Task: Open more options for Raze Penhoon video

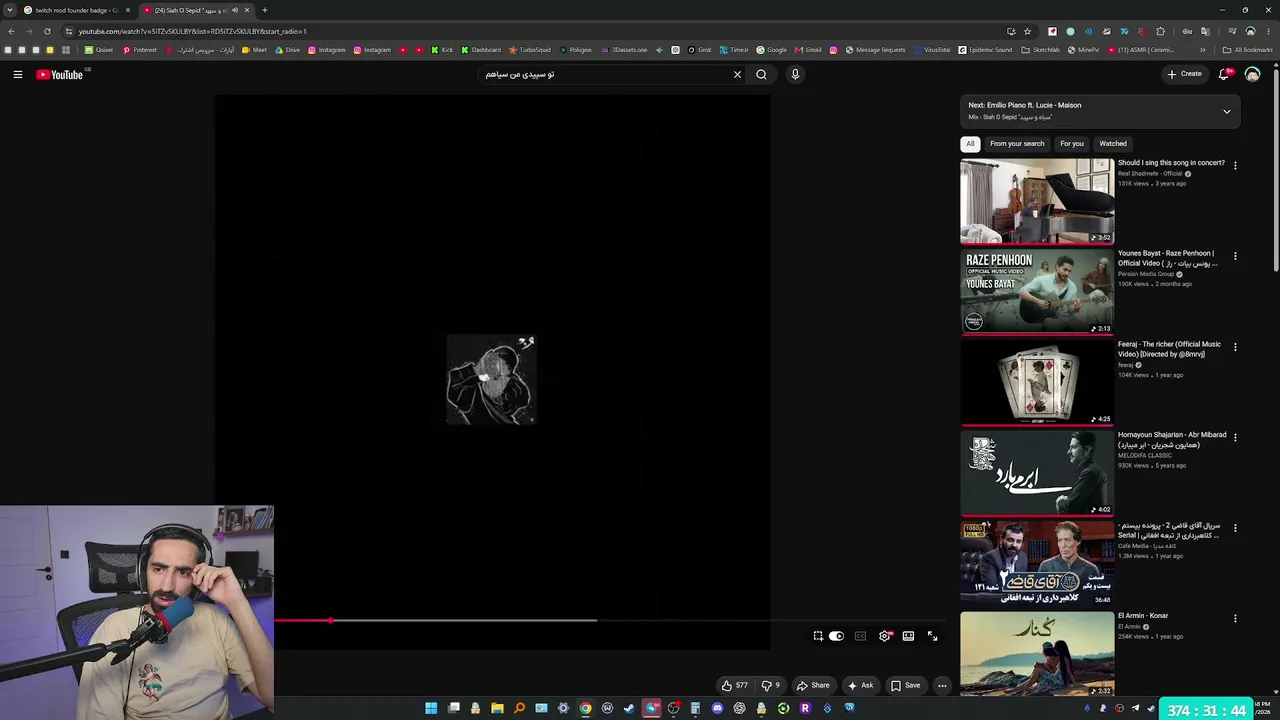Action: pos(1235,256)
